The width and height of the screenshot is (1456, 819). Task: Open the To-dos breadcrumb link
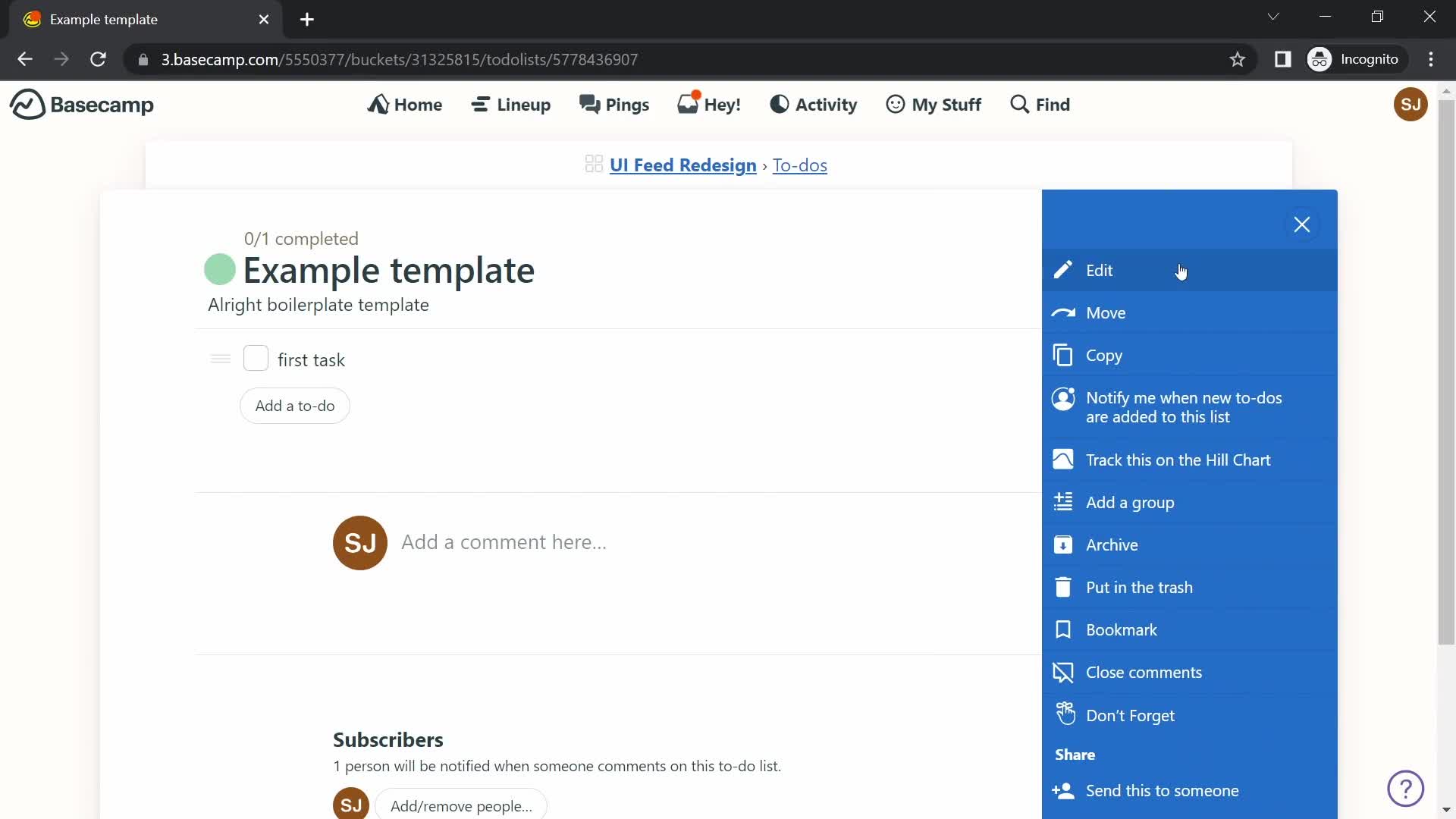point(800,165)
